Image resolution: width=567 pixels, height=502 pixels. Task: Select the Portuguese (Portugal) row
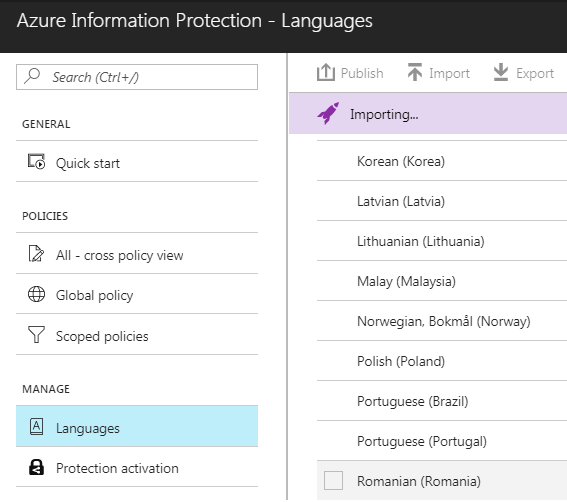[442, 441]
